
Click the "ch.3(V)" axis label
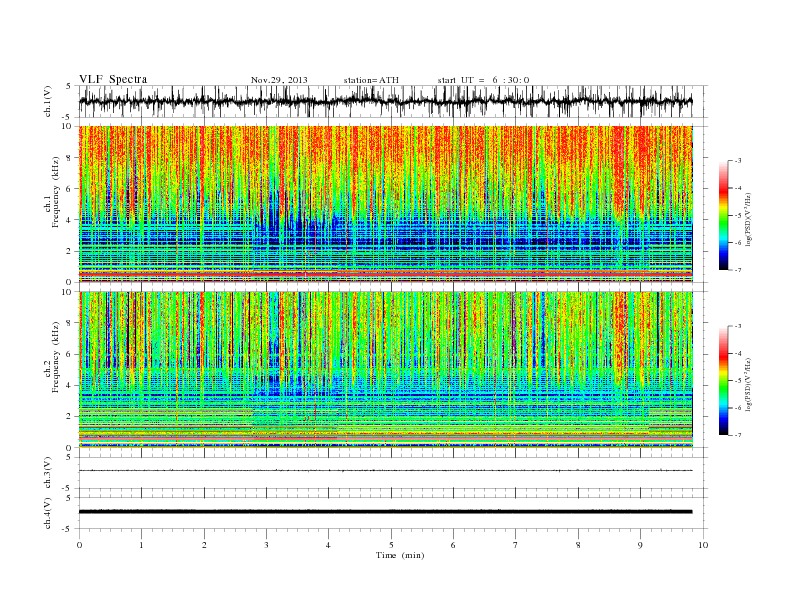[48, 473]
